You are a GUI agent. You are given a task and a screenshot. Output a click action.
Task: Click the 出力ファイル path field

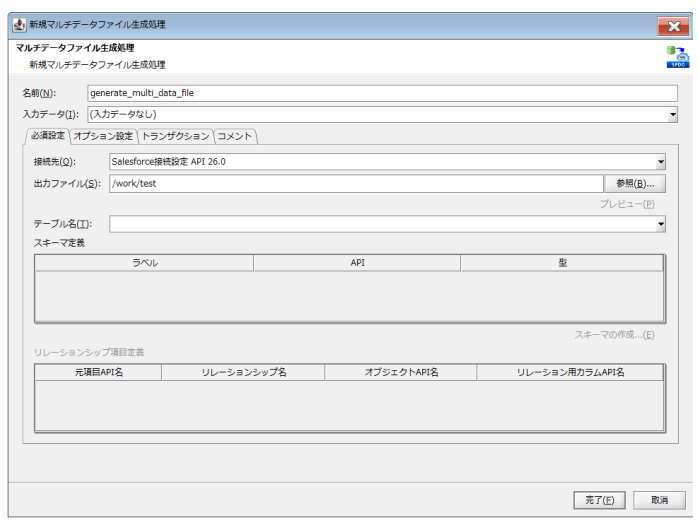(355, 183)
